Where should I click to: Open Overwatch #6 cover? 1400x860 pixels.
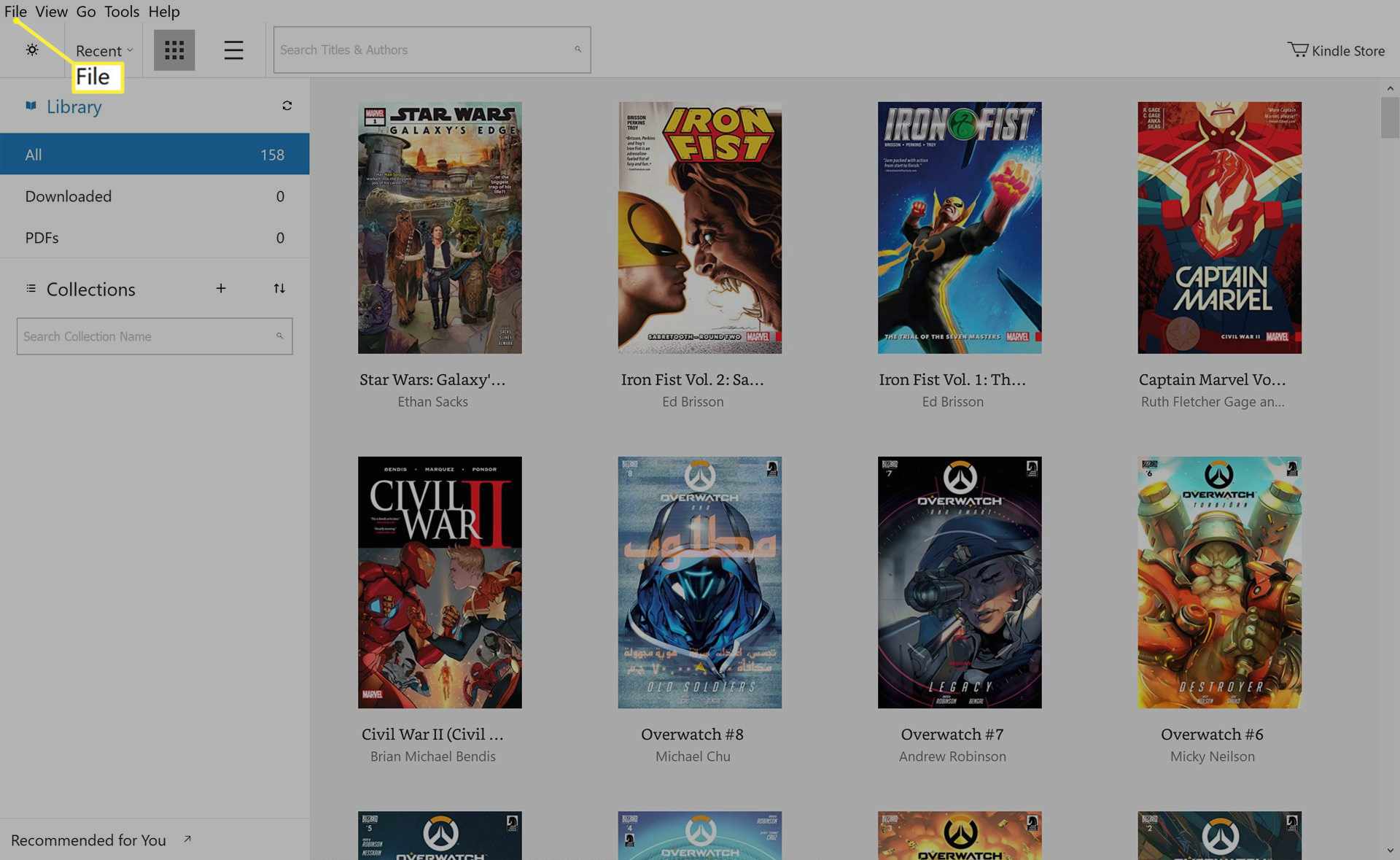tap(1219, 582)
